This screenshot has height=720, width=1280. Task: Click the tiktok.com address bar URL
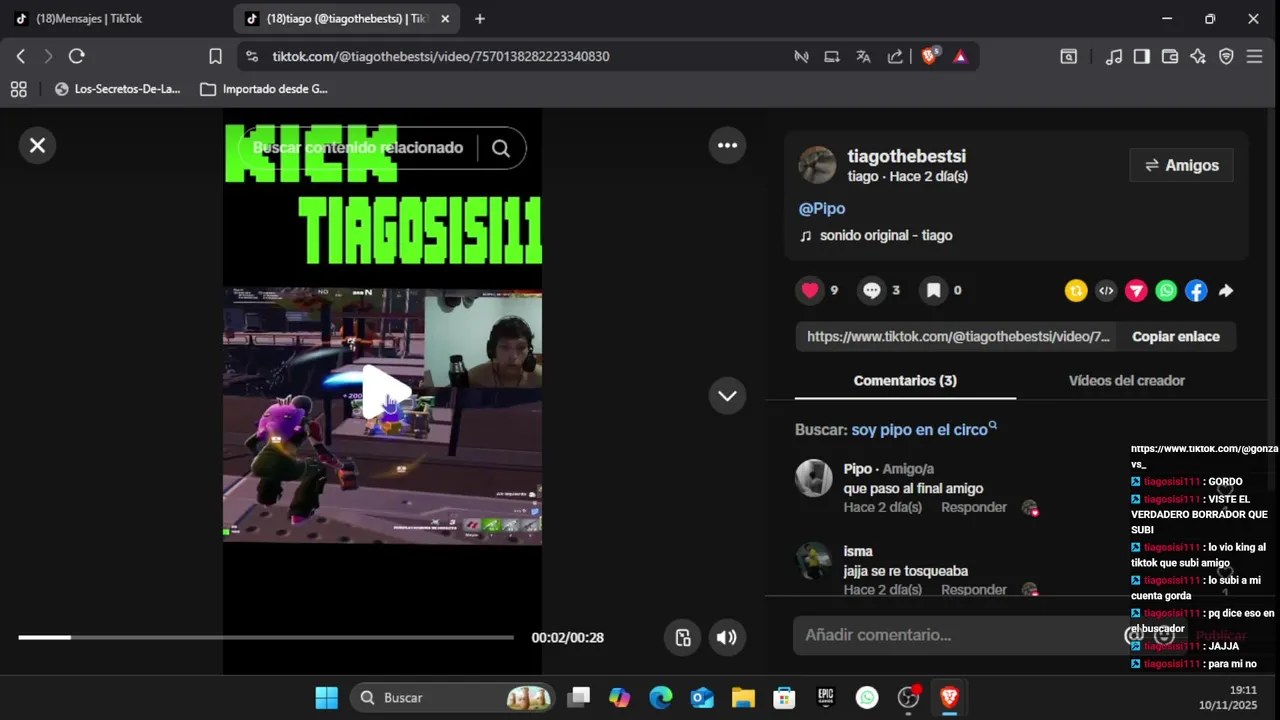(x=440, y=57)
